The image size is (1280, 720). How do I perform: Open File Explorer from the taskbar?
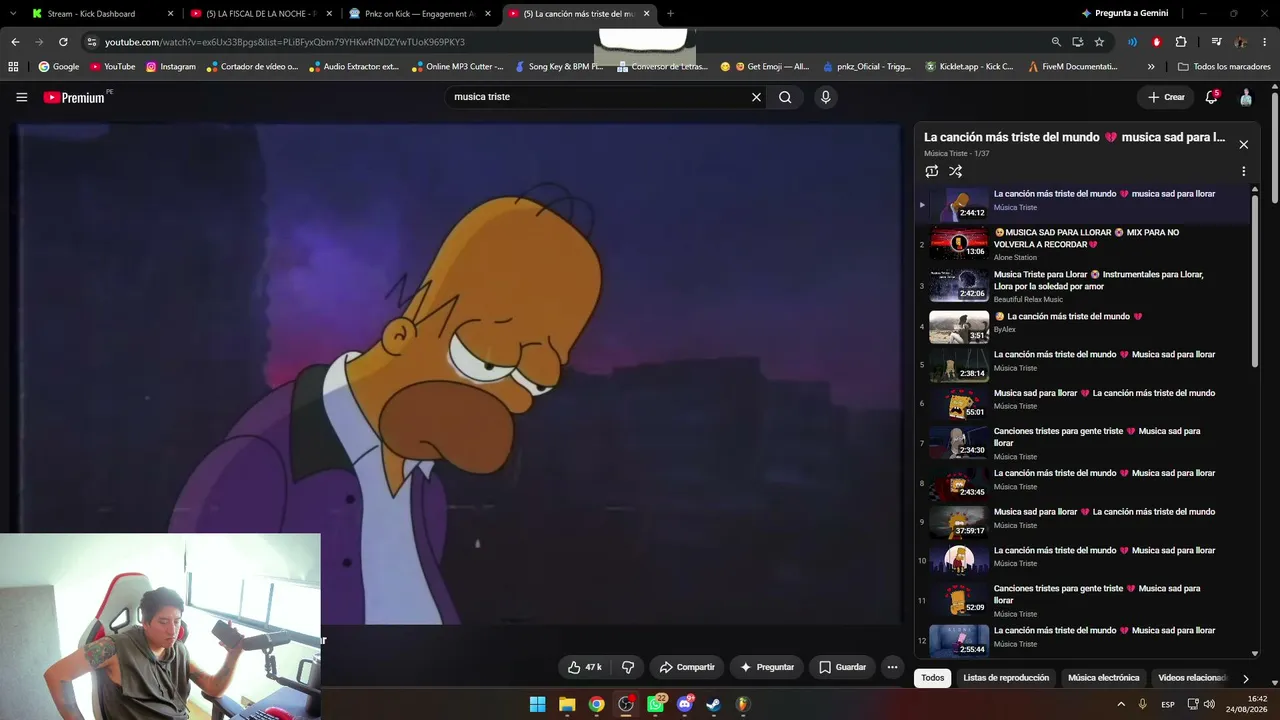[567, 704]
